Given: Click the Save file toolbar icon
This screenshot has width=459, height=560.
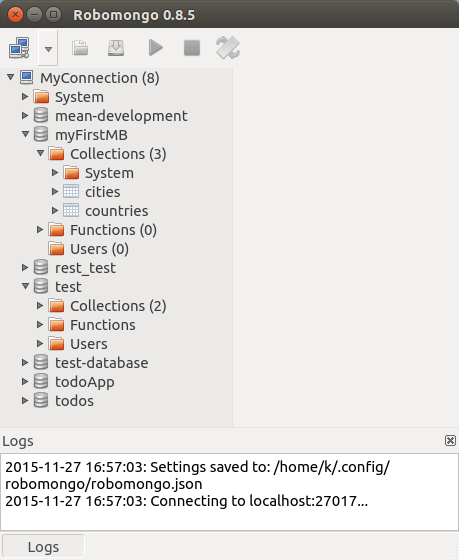Looking at the screenshot, I should [x=116, y=48].
